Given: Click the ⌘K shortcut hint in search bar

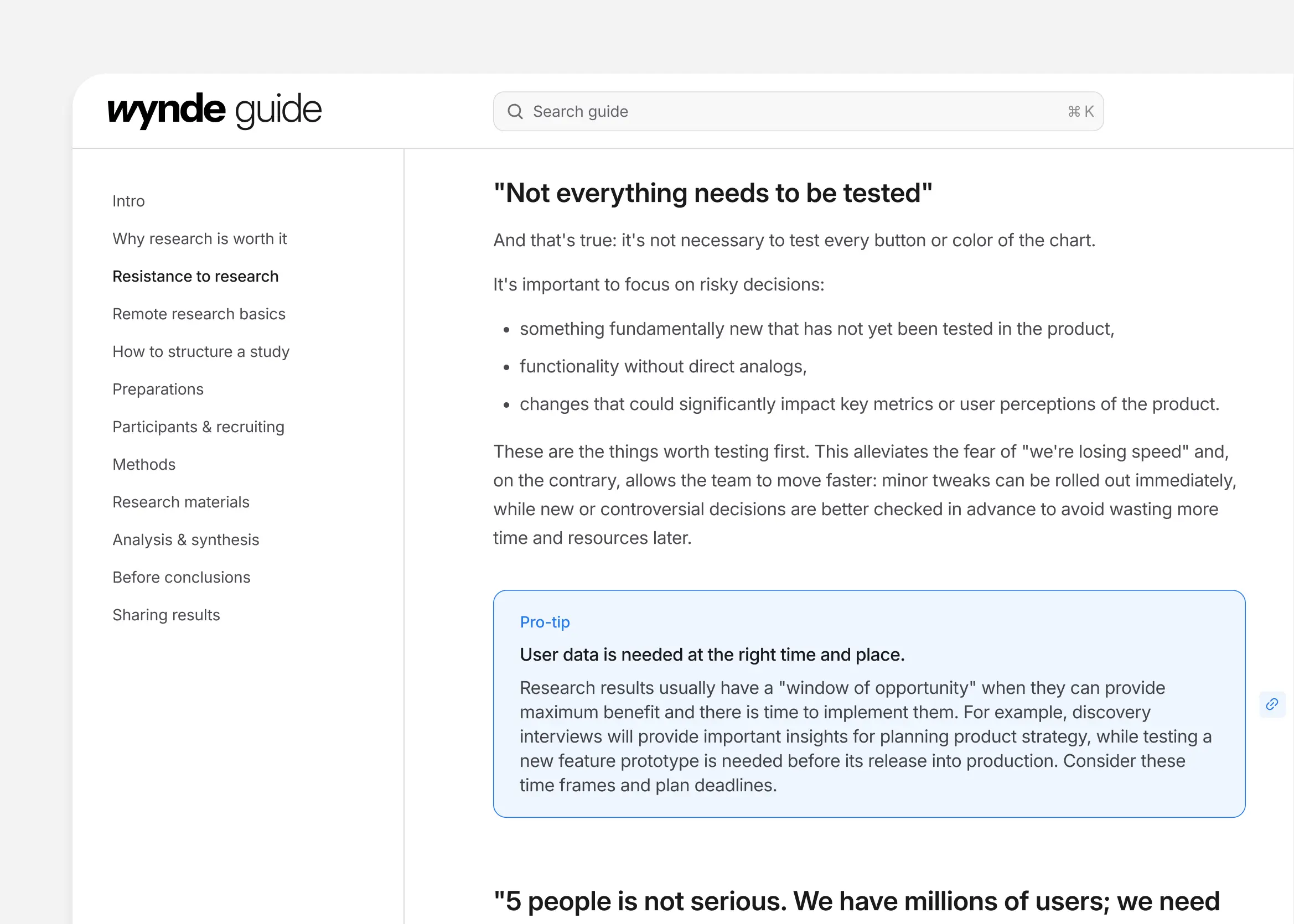Looking at the screenshot, I should pyautogui.click(x=1080, y=111).
